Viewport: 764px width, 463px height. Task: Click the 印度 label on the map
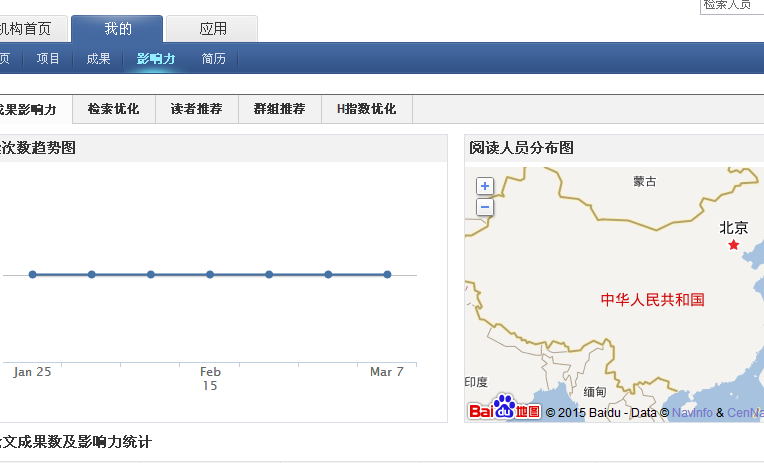pyautogui.click(x=476, y=382)
